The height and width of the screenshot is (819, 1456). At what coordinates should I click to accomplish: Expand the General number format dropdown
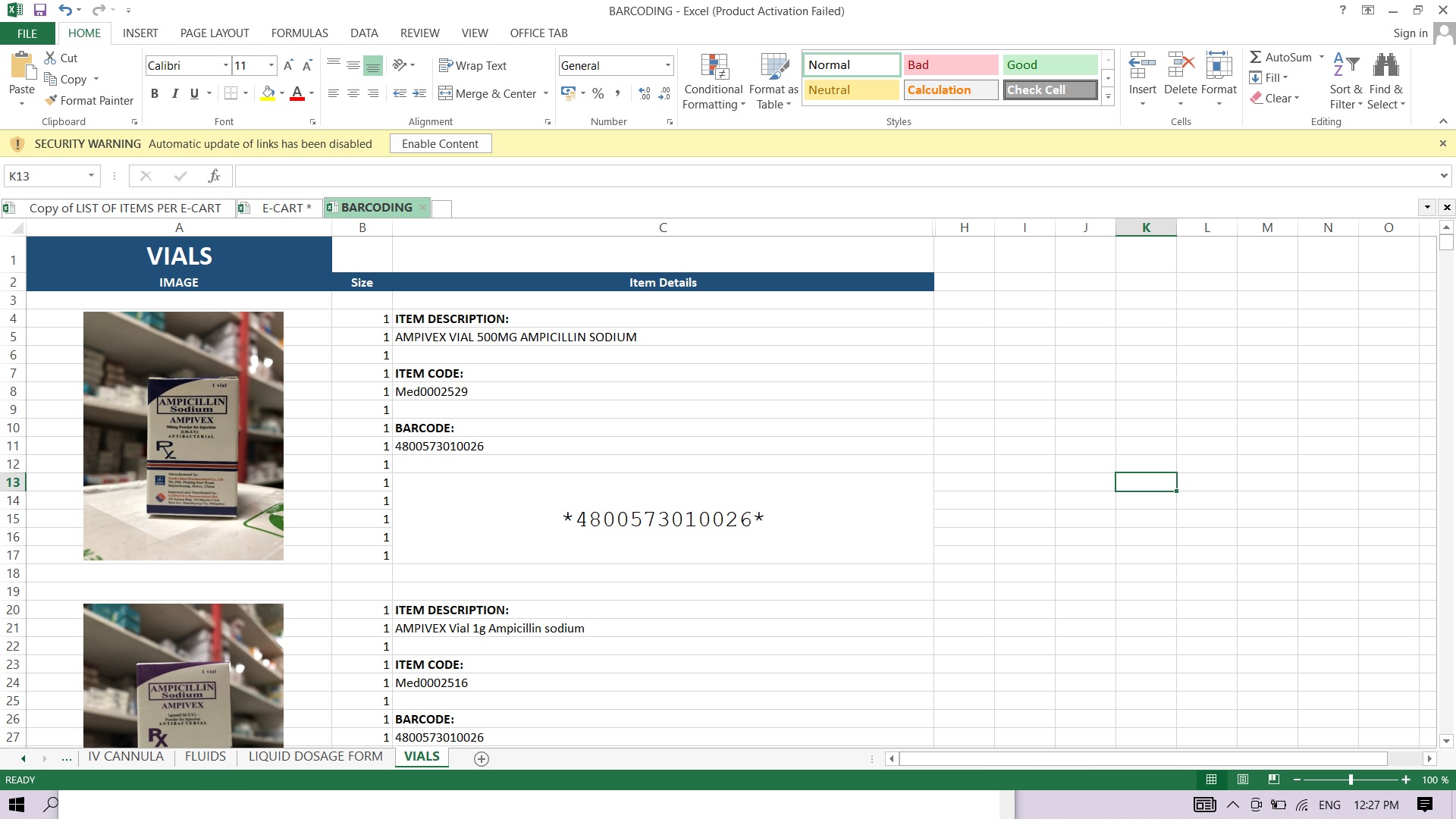667,66
